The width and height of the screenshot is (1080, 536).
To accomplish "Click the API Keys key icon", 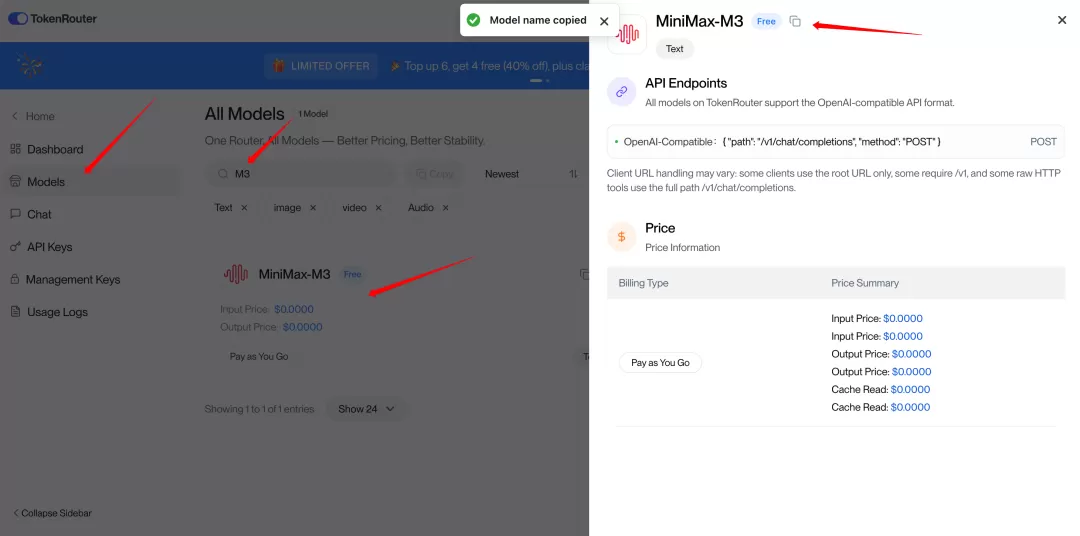I will click(x=15, y=247).
